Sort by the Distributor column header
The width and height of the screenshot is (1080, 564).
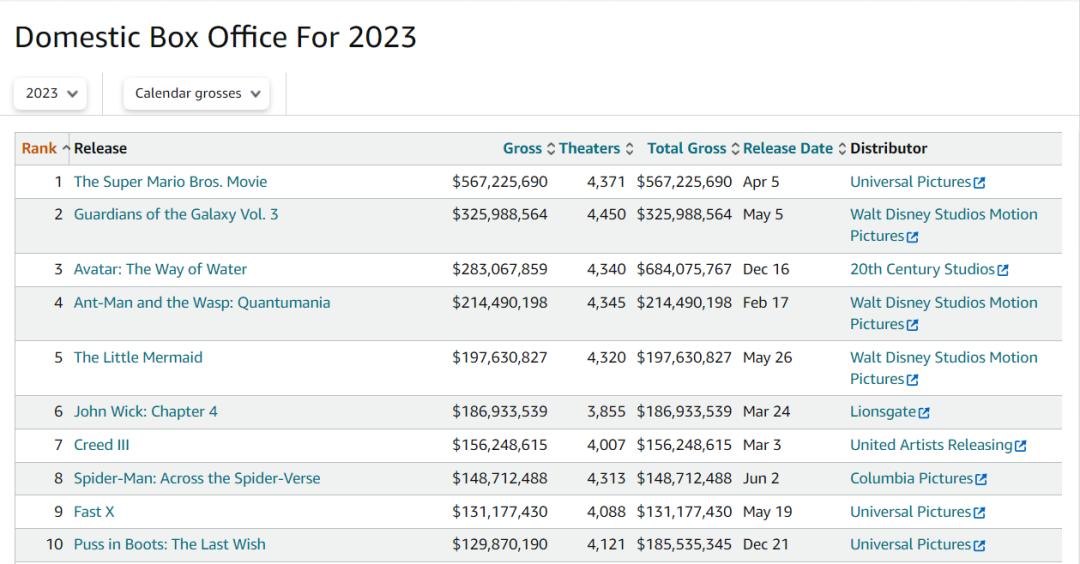pyautogui.click(x=888, y=148)
